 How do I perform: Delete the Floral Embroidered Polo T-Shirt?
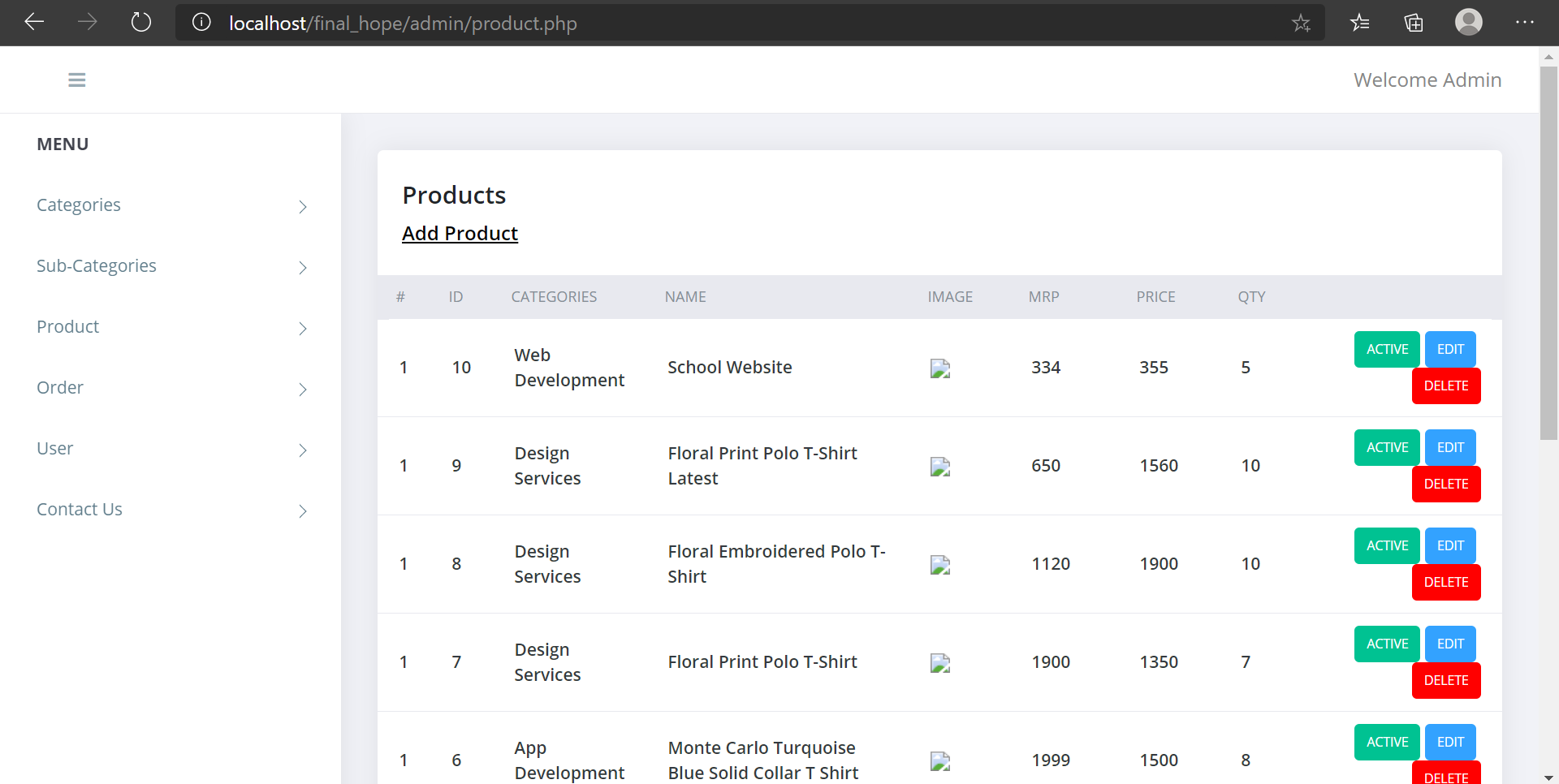coord(1445,582)
